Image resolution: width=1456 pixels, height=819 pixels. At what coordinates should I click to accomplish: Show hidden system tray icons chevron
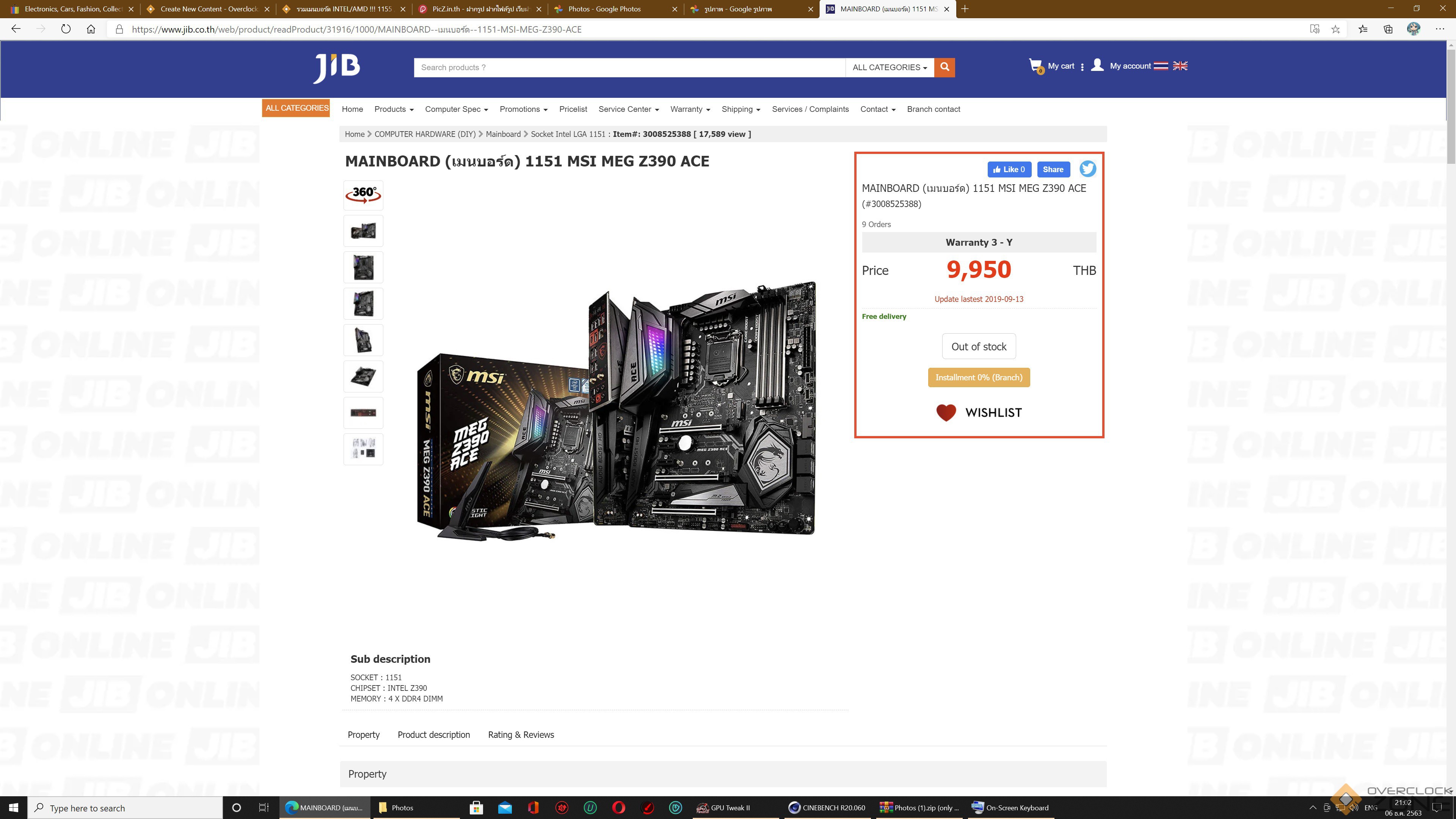coord(1313,808)
